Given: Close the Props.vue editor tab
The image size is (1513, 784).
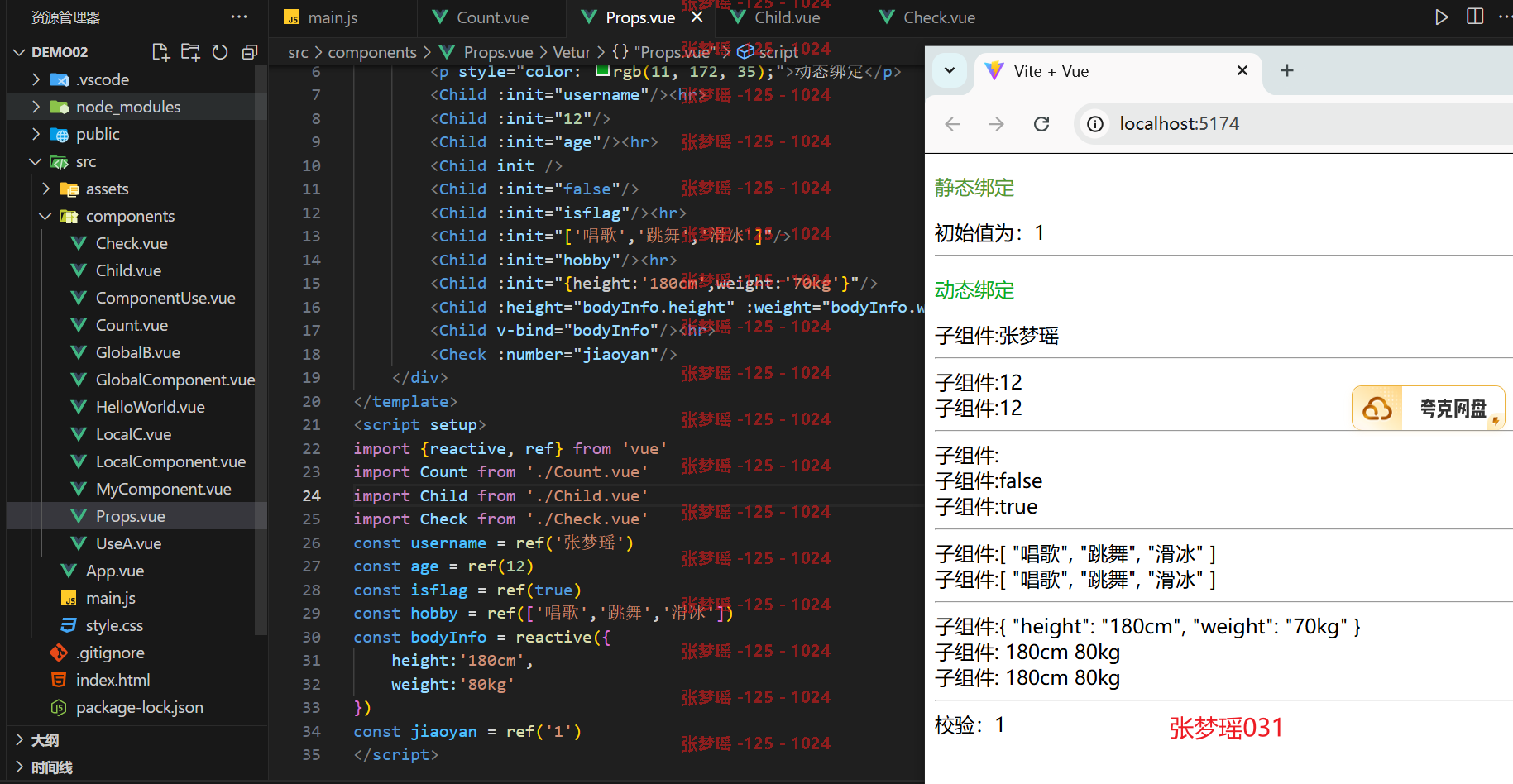Looking at the screenshot, I should coord(697,17).
